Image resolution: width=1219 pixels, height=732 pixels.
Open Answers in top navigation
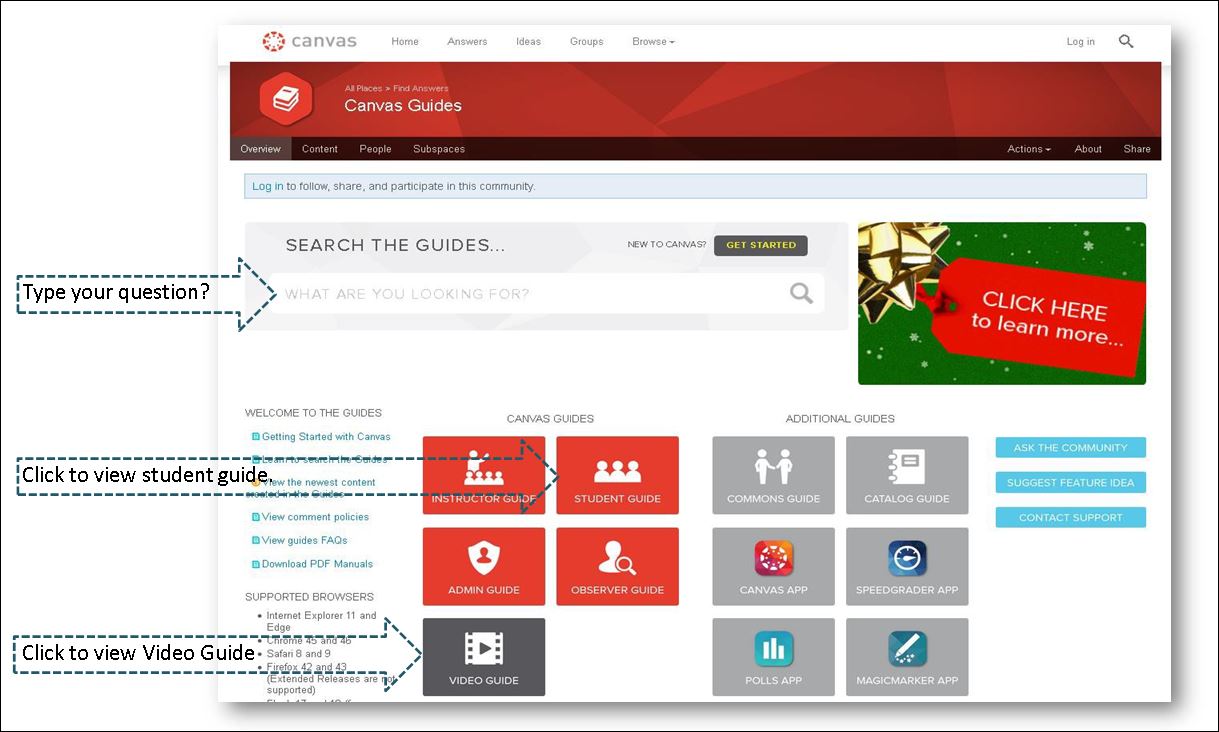tap(467, 42)
